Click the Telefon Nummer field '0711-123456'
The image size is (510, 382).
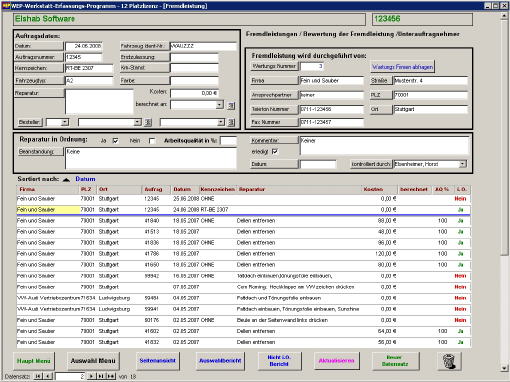tap(332, 109)
